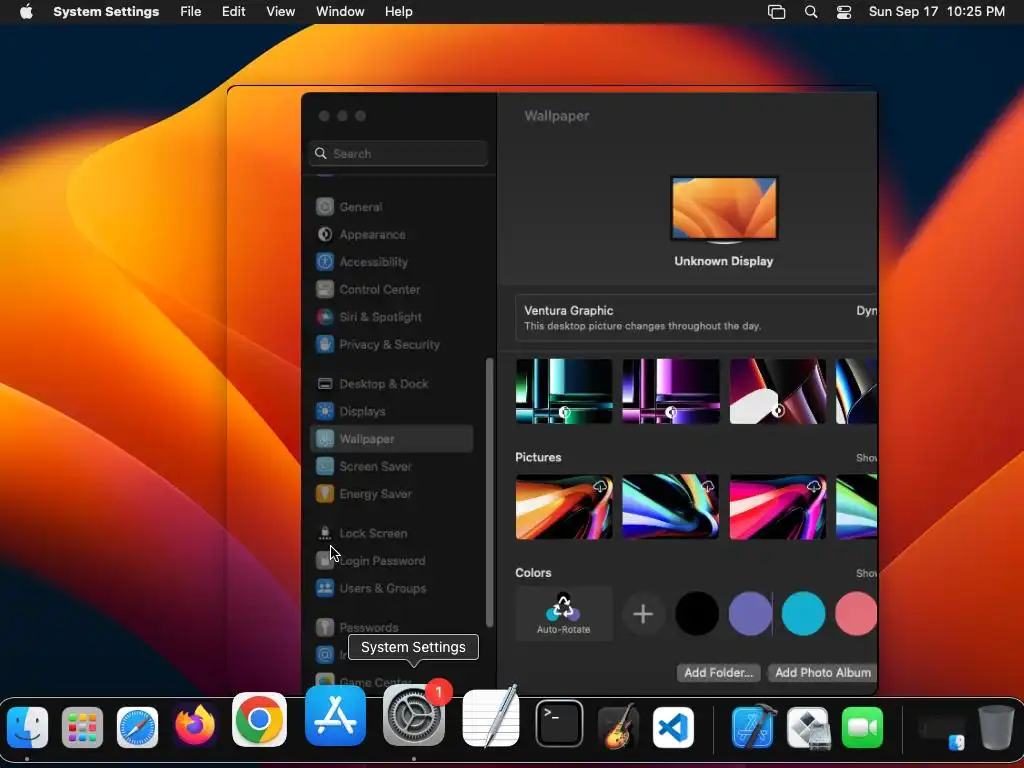
Task: Click the Stage Manager menu bar icon
Action: (x=776, y=12)
